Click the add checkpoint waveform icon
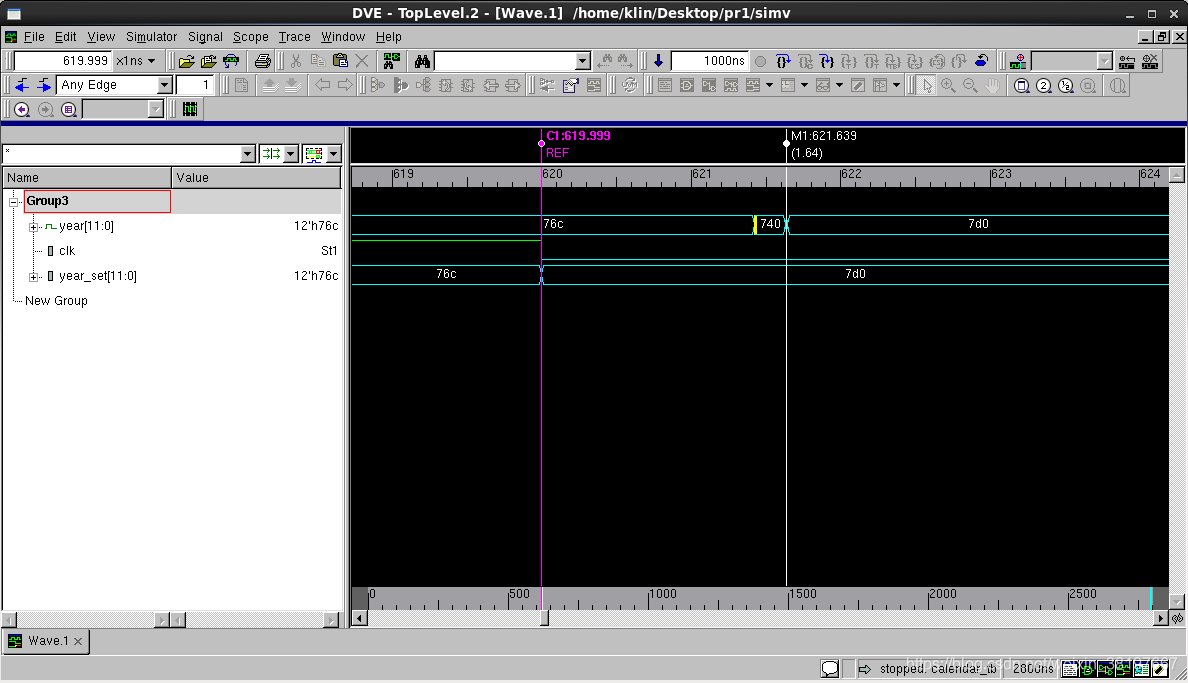The width and height of the screenshot is (1188, 683). point(1018,61)
